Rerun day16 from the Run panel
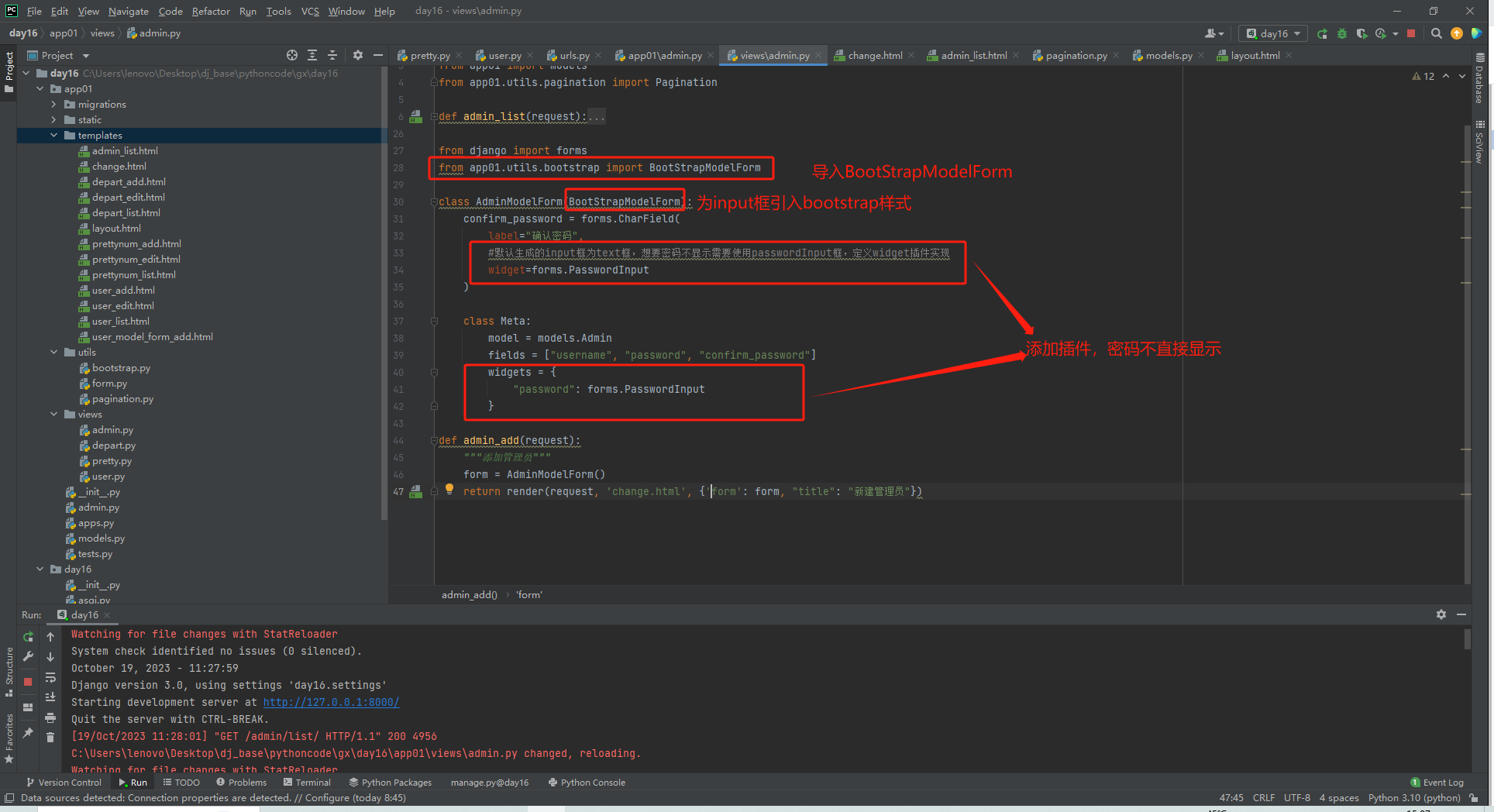The width and height of the screenshot is (1494, 812). coord(29,637)
